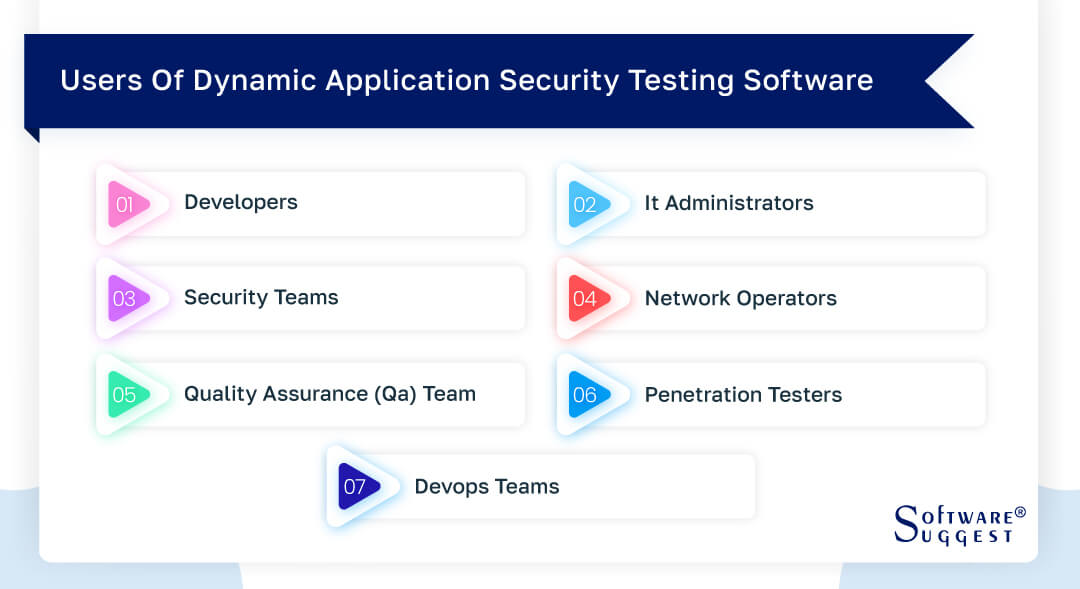Select the It Administrators label

729,203
